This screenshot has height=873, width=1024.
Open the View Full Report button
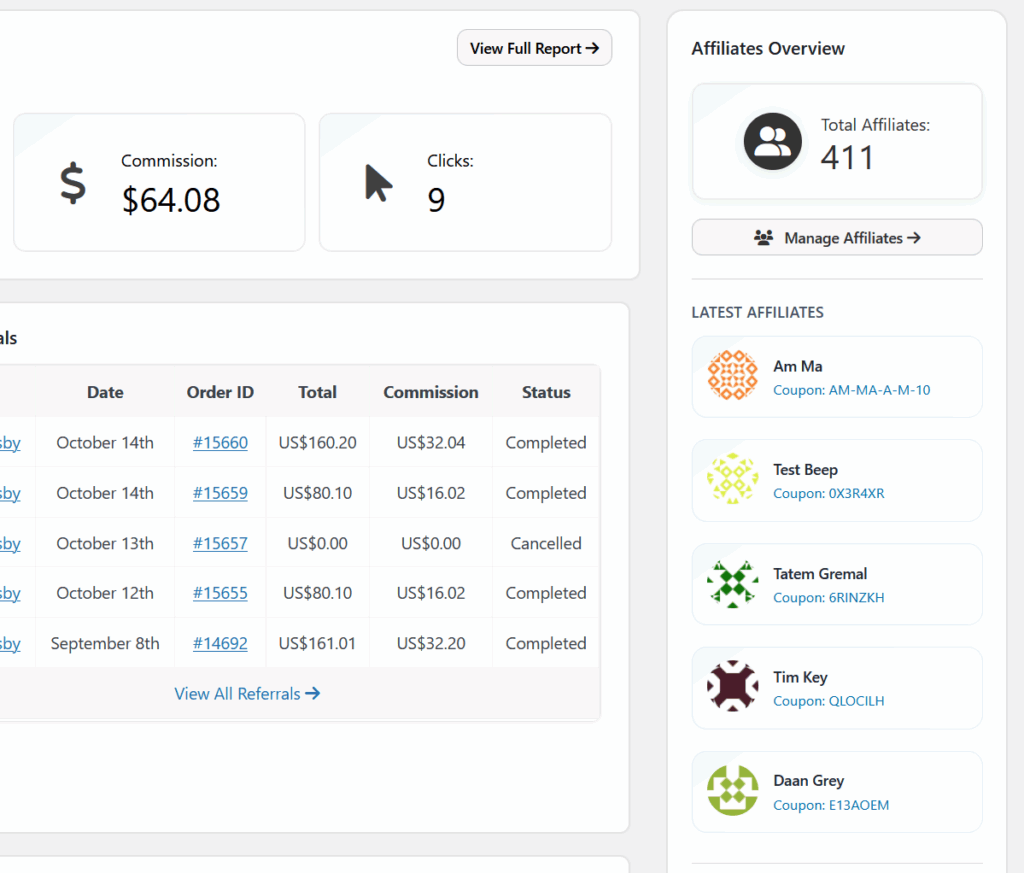[534, 48]
